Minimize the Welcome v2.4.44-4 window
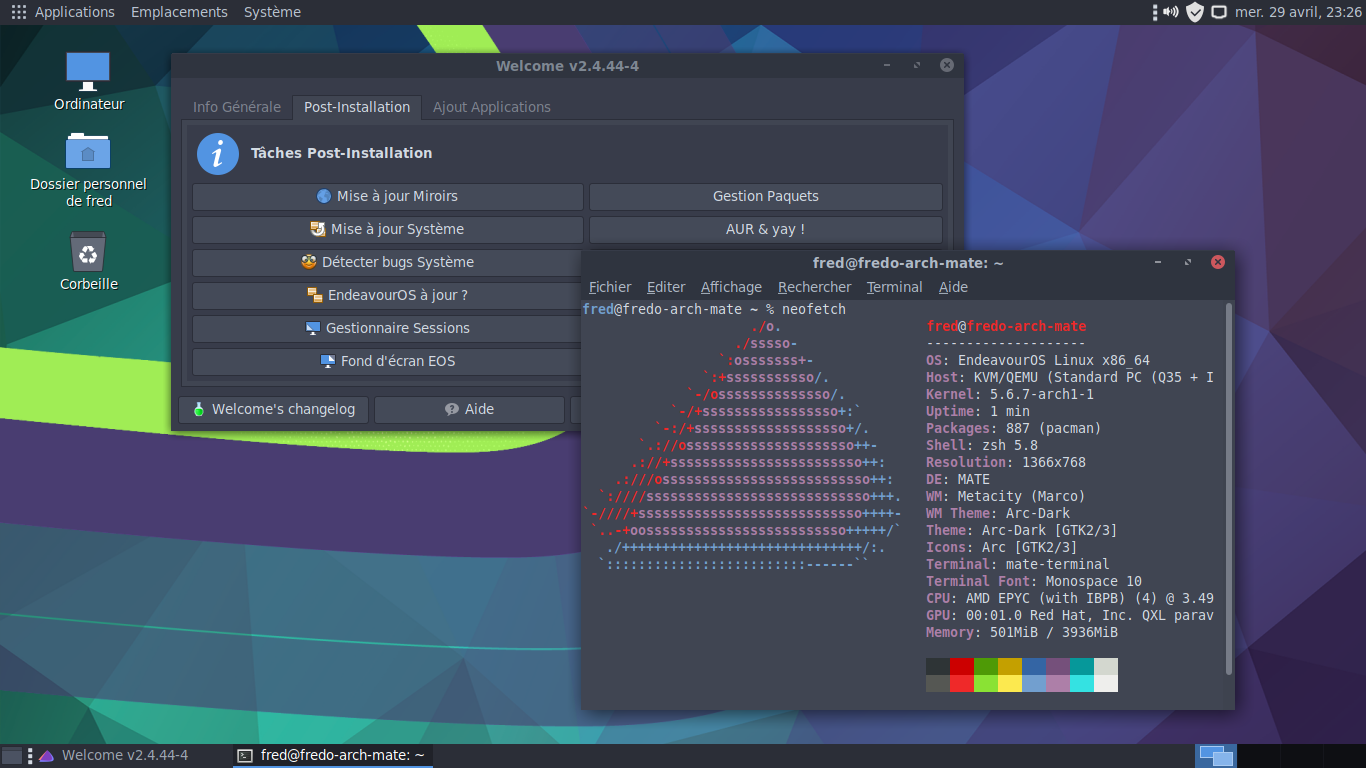This screenshot has height=768, width=1366. coord(887,65)
